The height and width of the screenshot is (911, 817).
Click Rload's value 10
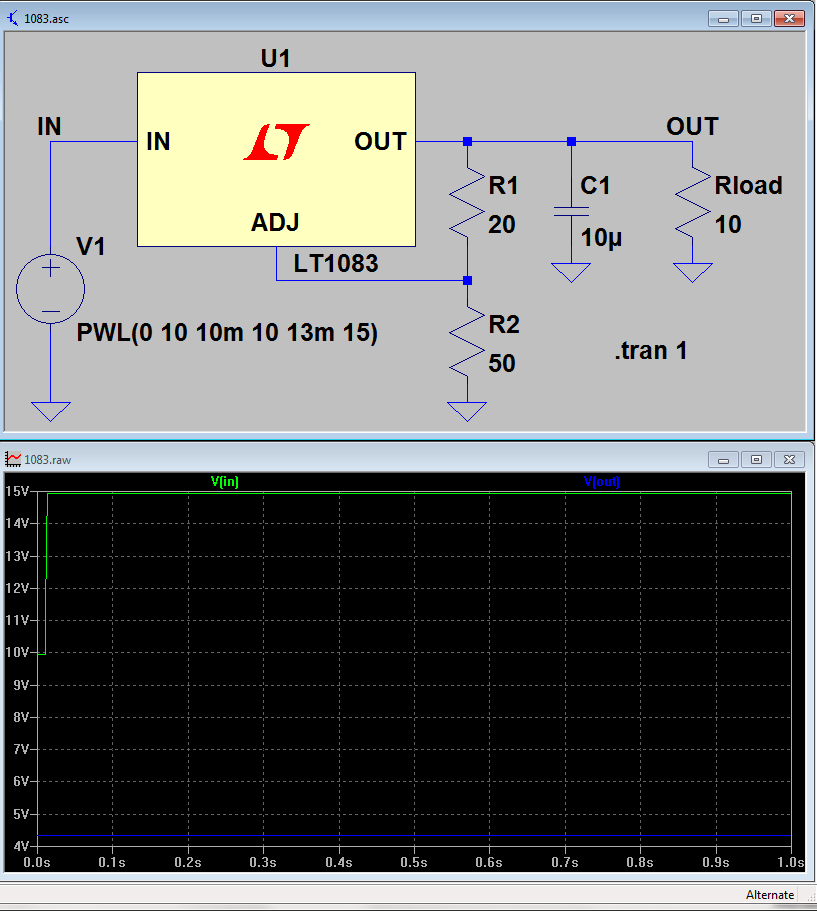click(x=728, y=225)
